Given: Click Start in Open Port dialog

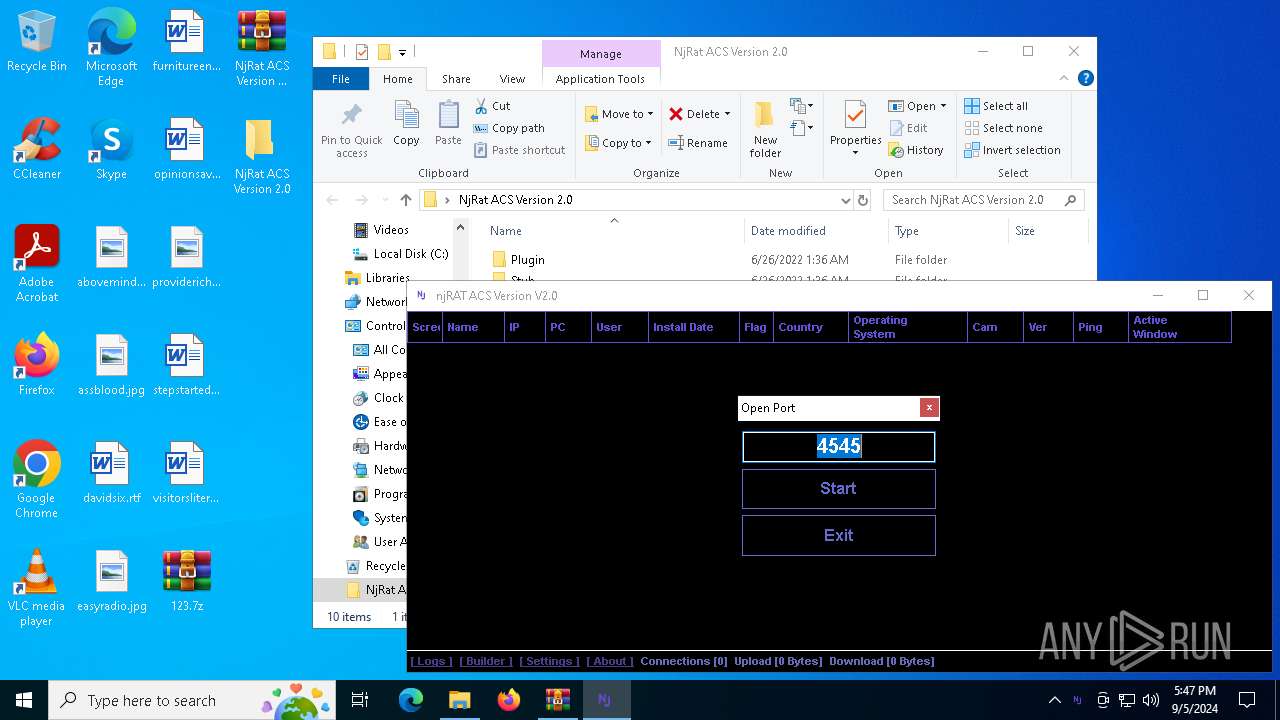Looking at the screenshot, I should [838, 489].
